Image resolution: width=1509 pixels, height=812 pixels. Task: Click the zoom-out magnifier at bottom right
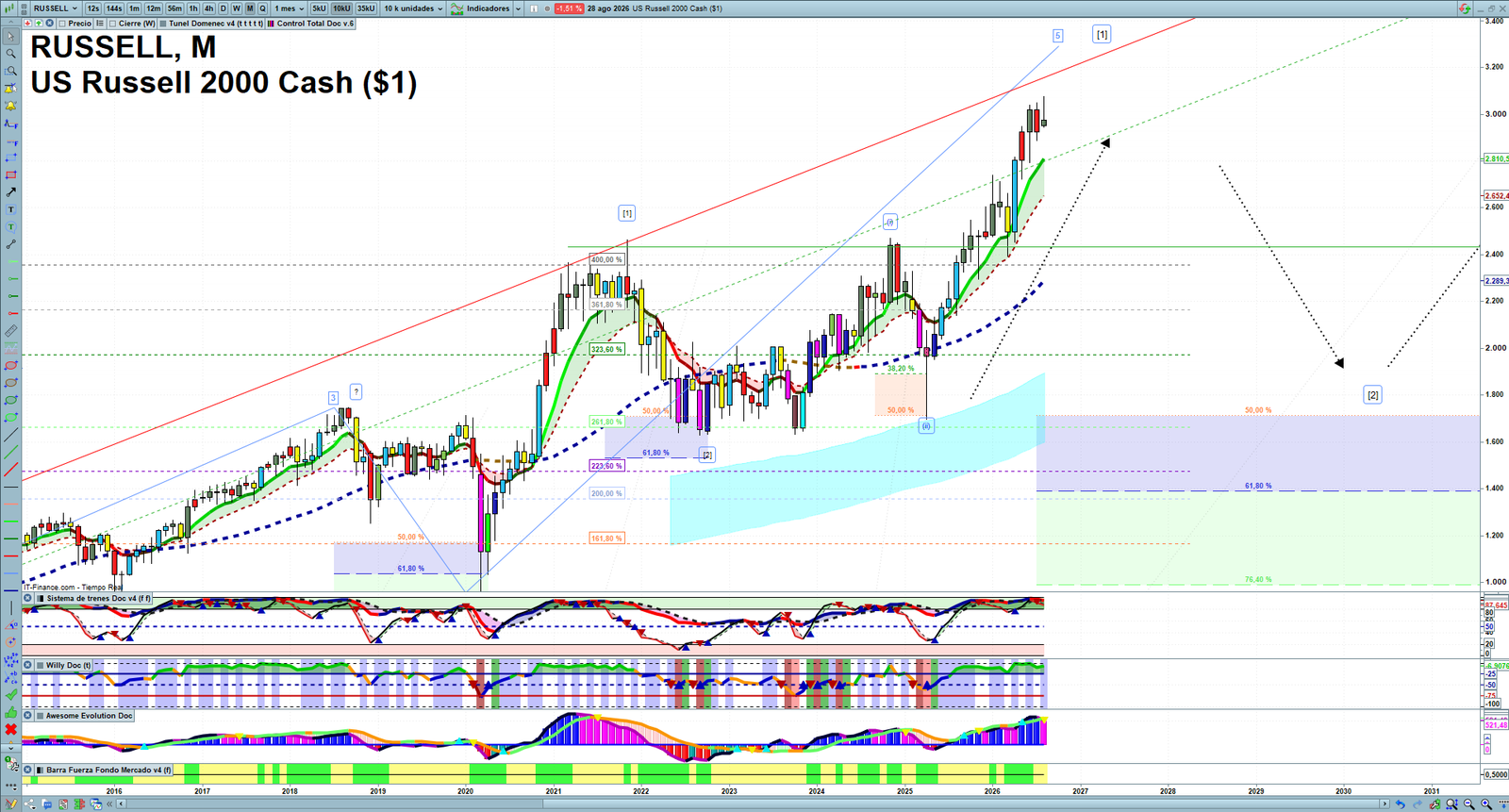[1468, 804]
